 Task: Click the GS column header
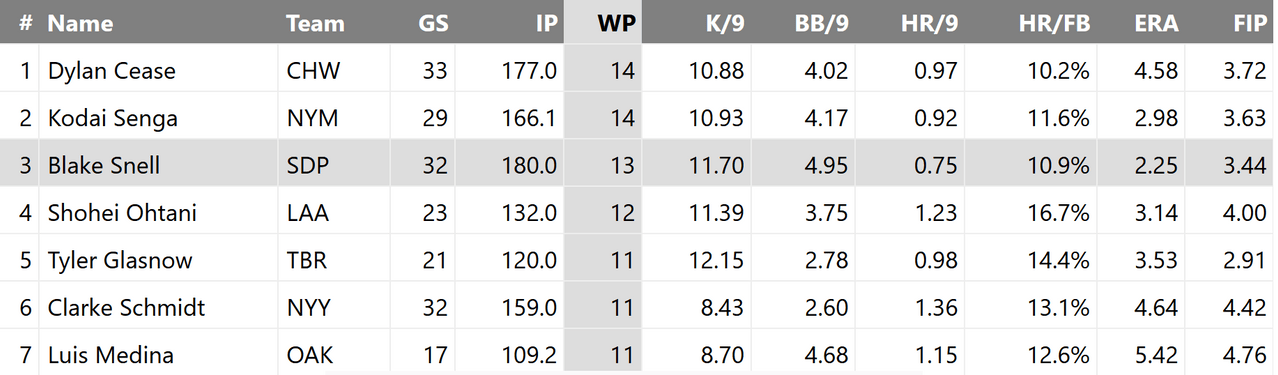click(433, 23)
